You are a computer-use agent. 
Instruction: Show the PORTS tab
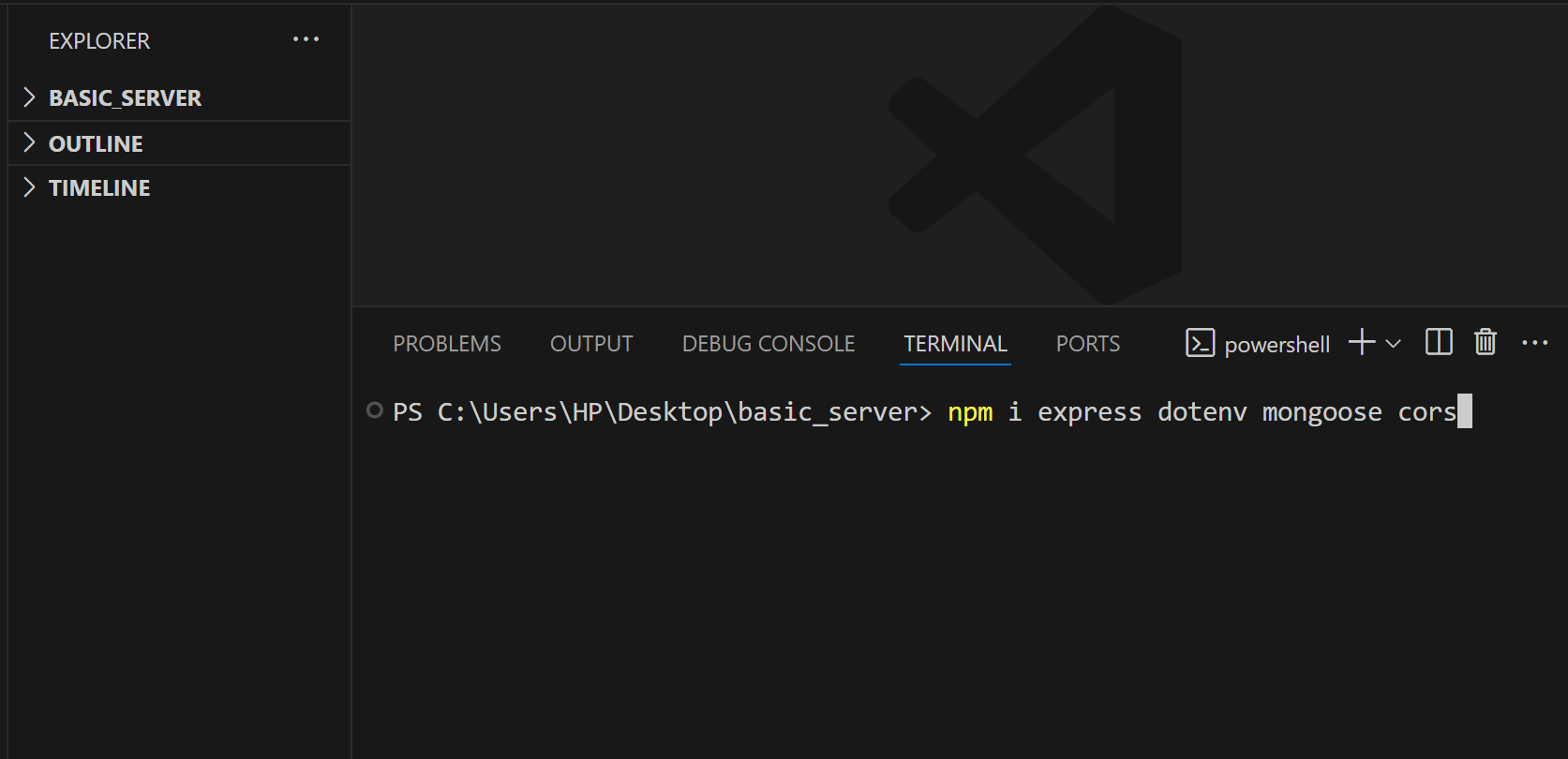(x=1087, y=344)
